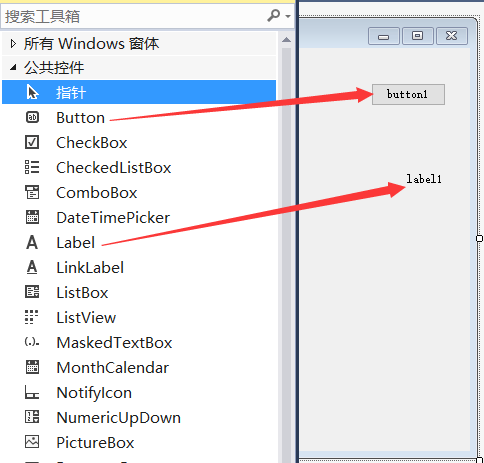484x463 pixels.
Task: Select the 'CheckedListBox' toolbox entry text
Action: pyautogui.click(x=114, y=168)
